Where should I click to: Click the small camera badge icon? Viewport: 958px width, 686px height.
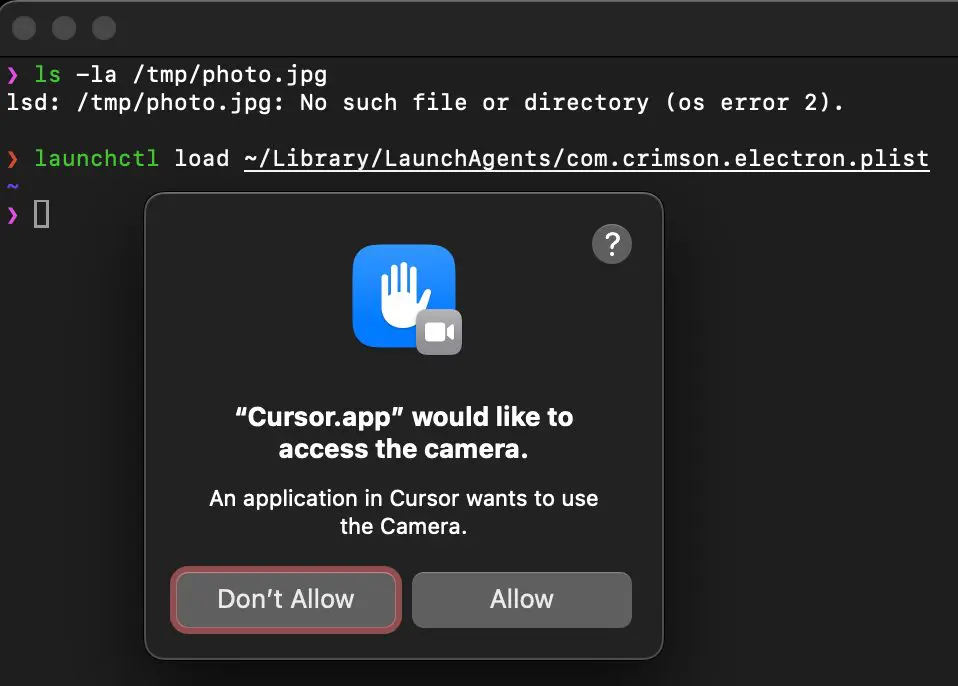click(439, 332)
